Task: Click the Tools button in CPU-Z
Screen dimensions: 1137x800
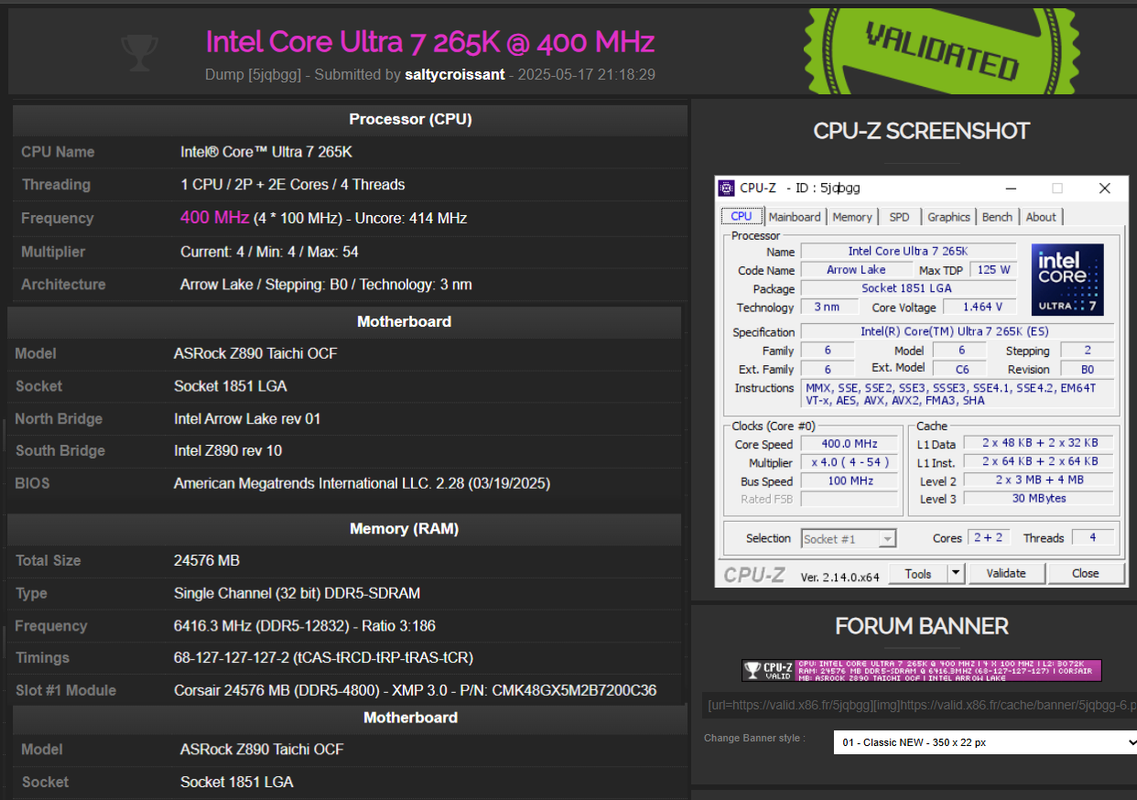Action: coord(918,574)
